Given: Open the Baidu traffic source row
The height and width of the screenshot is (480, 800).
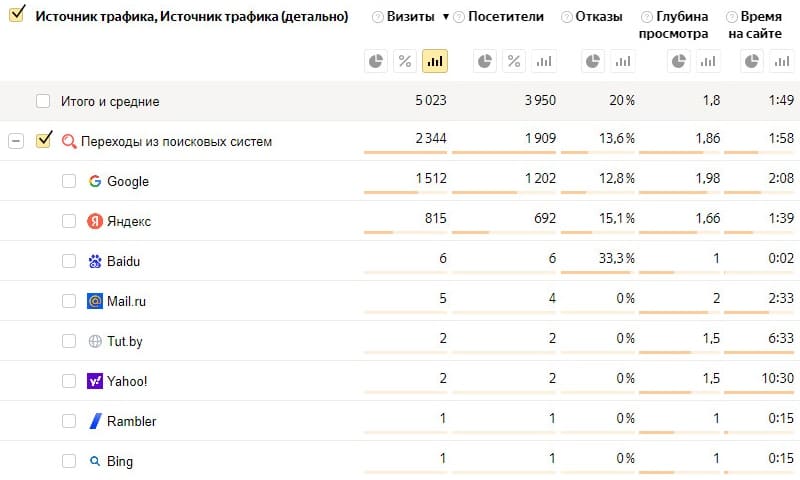Looking at the screenshot, I should tap(123, 261).
